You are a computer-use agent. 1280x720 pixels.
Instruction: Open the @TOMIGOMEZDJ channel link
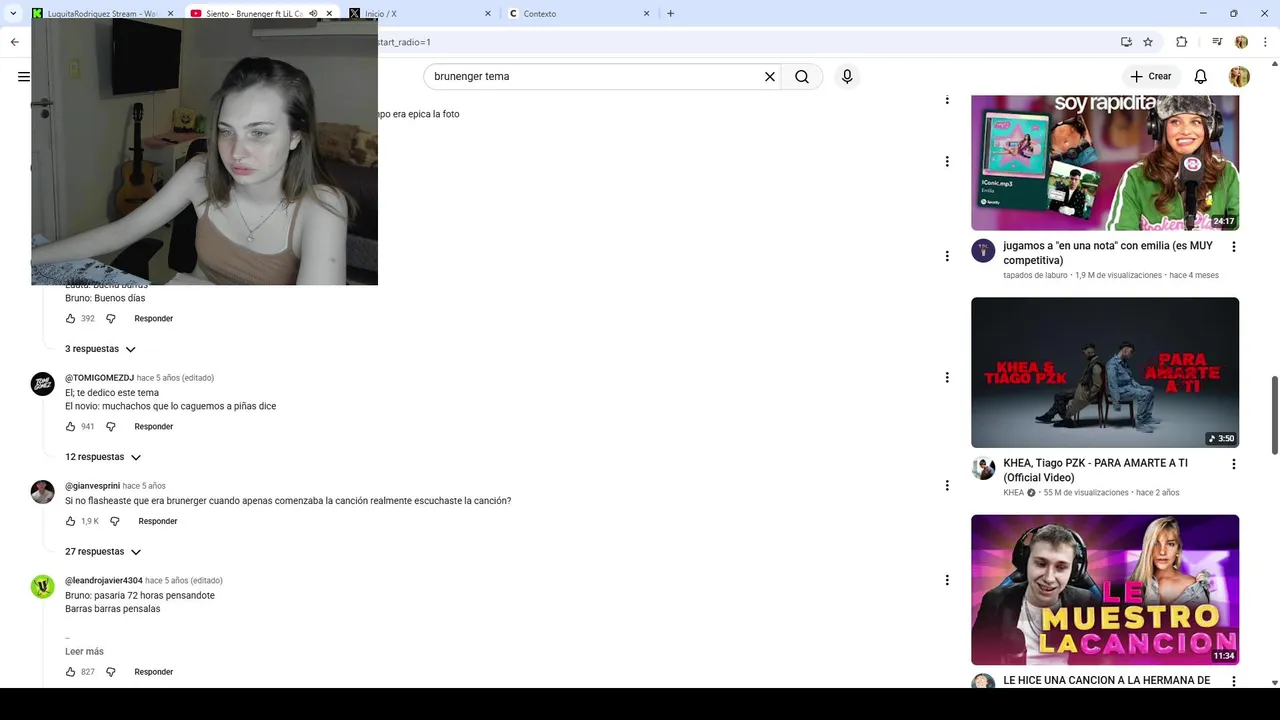pos(99,378)
